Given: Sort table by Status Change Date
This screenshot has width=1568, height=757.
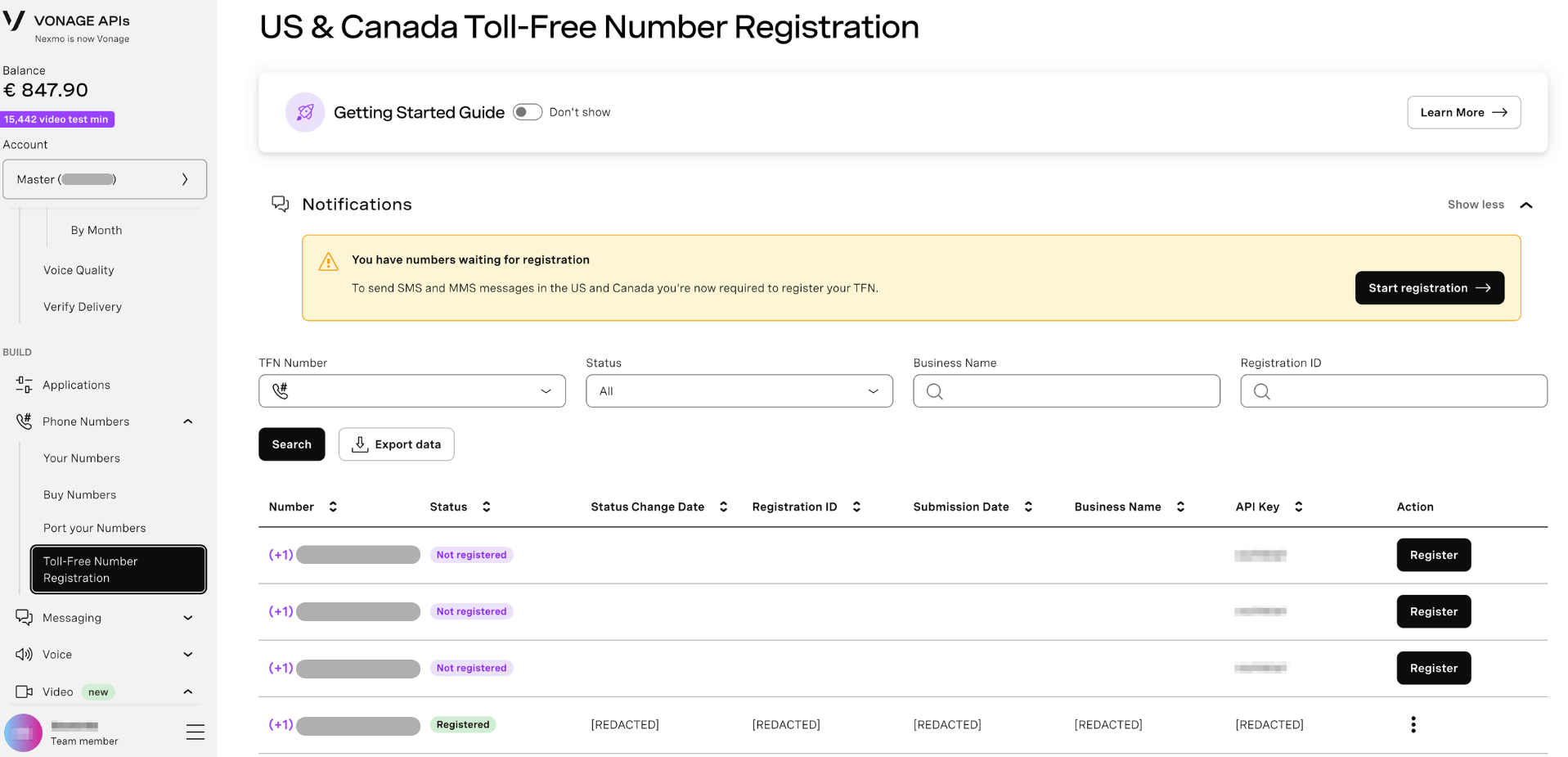Looking at the screenshot, I should click(x=723, y=507).
